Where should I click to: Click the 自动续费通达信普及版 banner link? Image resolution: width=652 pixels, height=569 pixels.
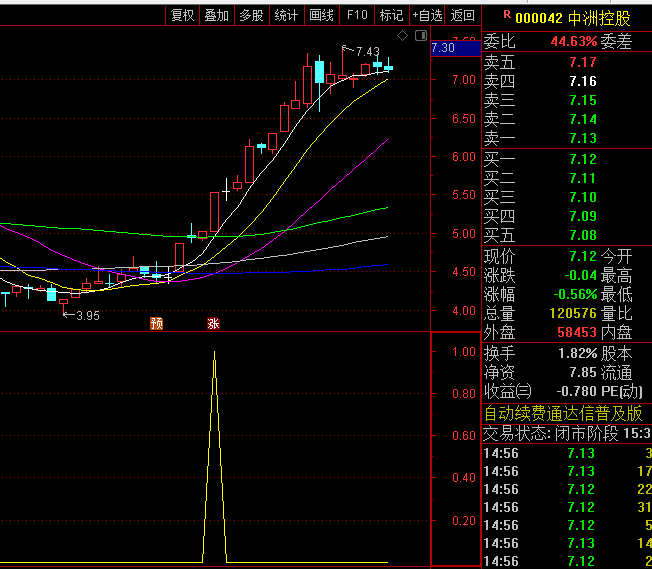pos(563,413)
